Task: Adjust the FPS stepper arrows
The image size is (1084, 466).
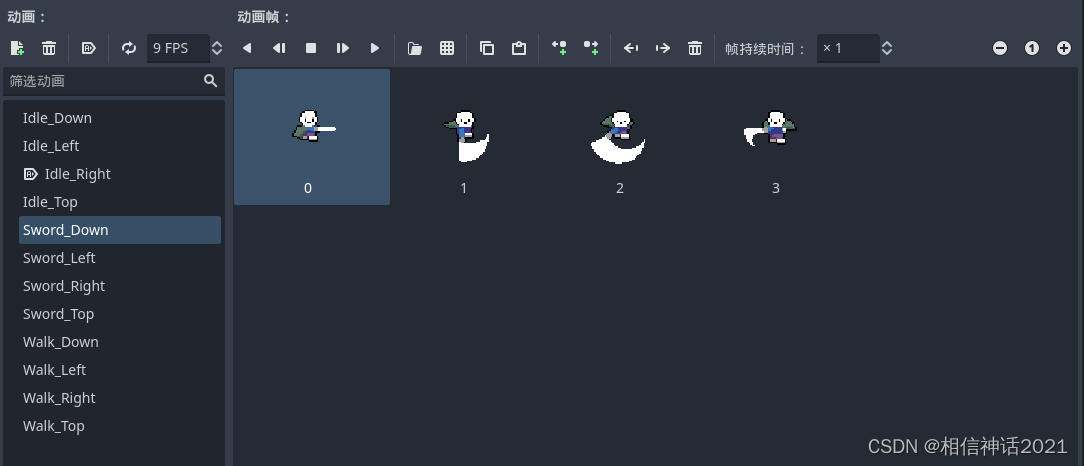Action: point(217,48)
